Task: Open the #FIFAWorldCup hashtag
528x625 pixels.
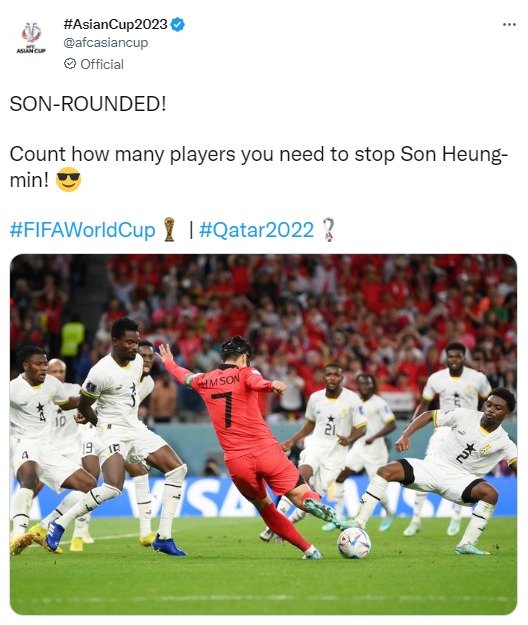Action: 82,230
